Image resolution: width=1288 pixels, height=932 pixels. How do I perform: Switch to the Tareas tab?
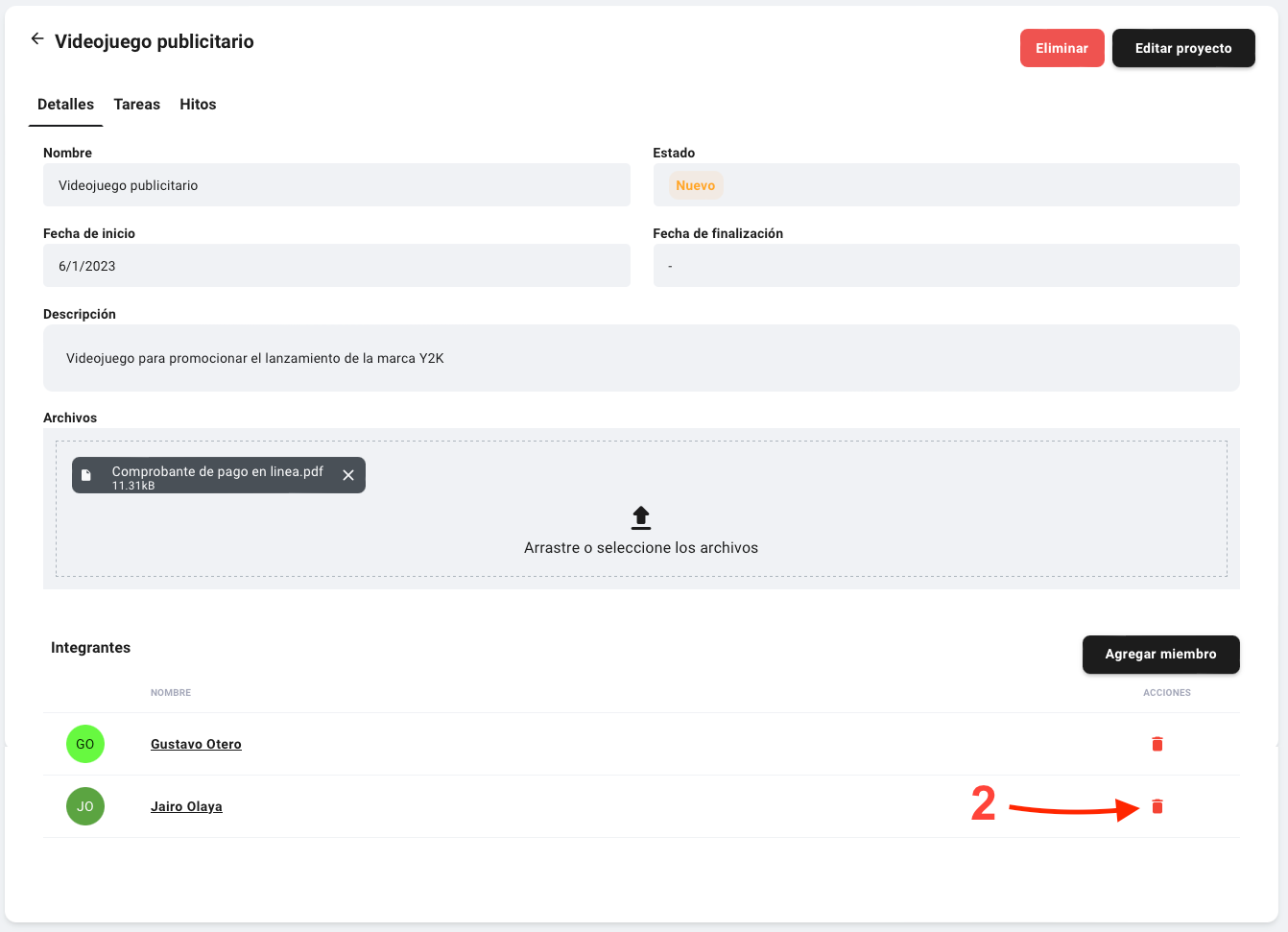tap(136, 105)
